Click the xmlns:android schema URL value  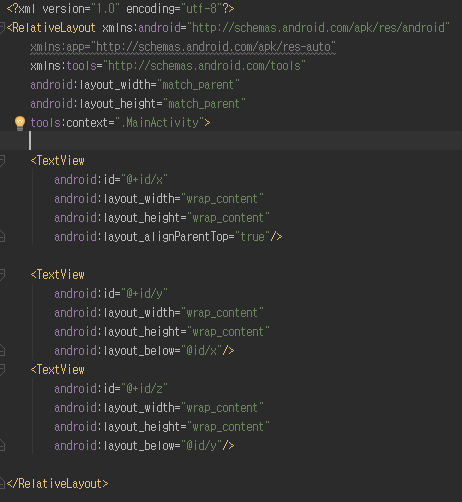point(318,28)
